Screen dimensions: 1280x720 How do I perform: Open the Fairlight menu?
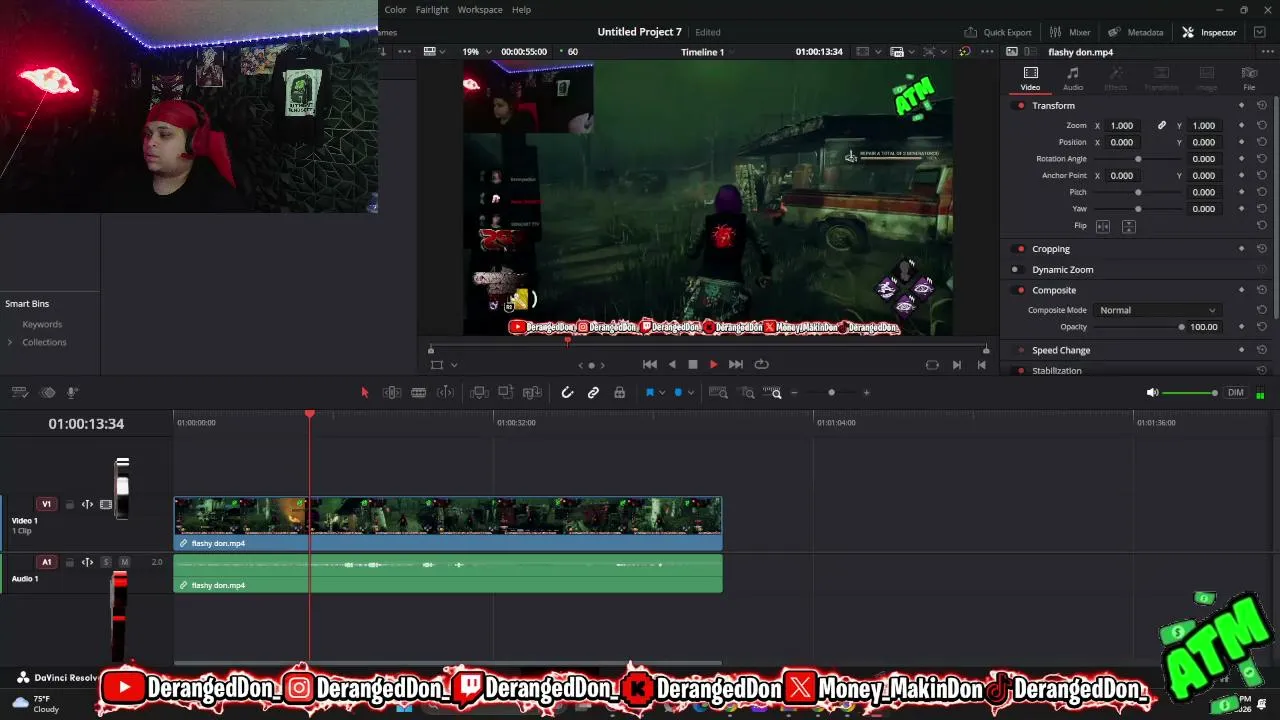(x=432, y=10)
